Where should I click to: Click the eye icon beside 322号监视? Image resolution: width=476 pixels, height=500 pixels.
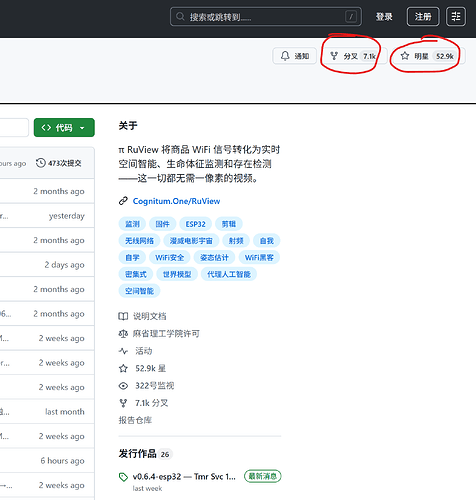click(x=123, y=386)
